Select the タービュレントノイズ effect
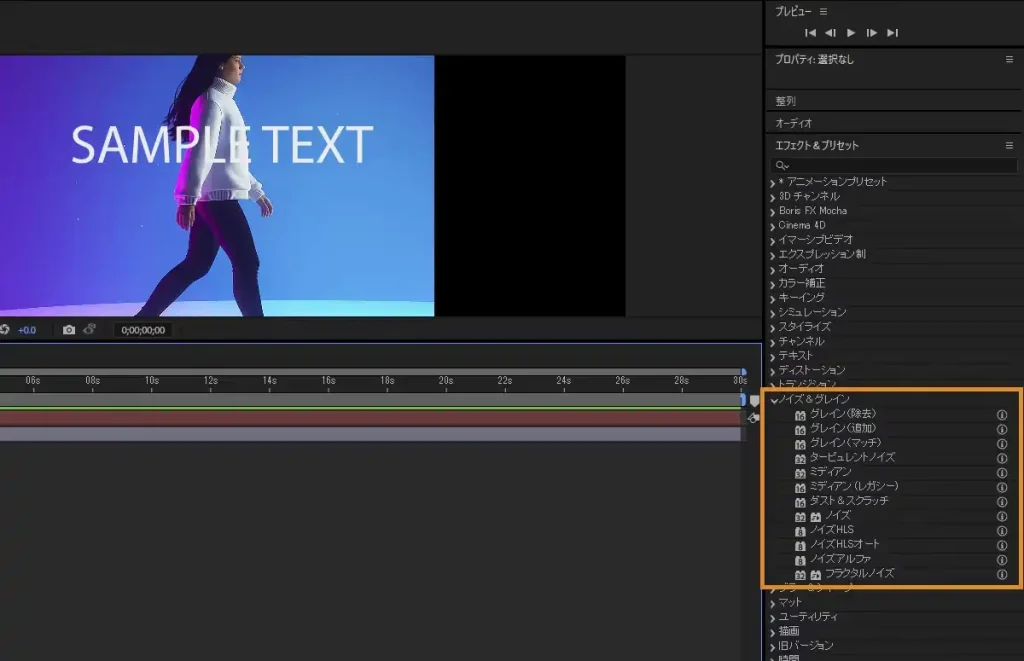Image resolution: width=1024 pixels, height=661 pixels. [852, 457]
